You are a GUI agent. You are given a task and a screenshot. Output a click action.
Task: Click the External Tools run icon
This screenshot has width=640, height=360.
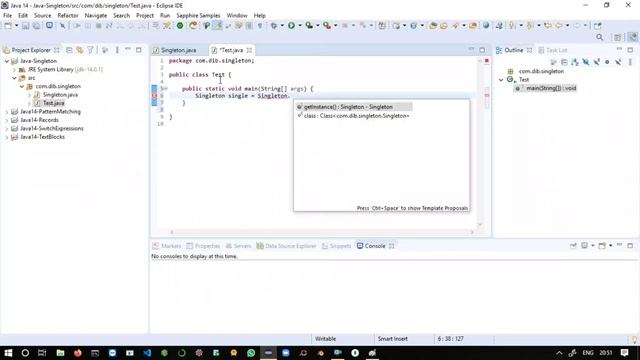tap(327, 26)
